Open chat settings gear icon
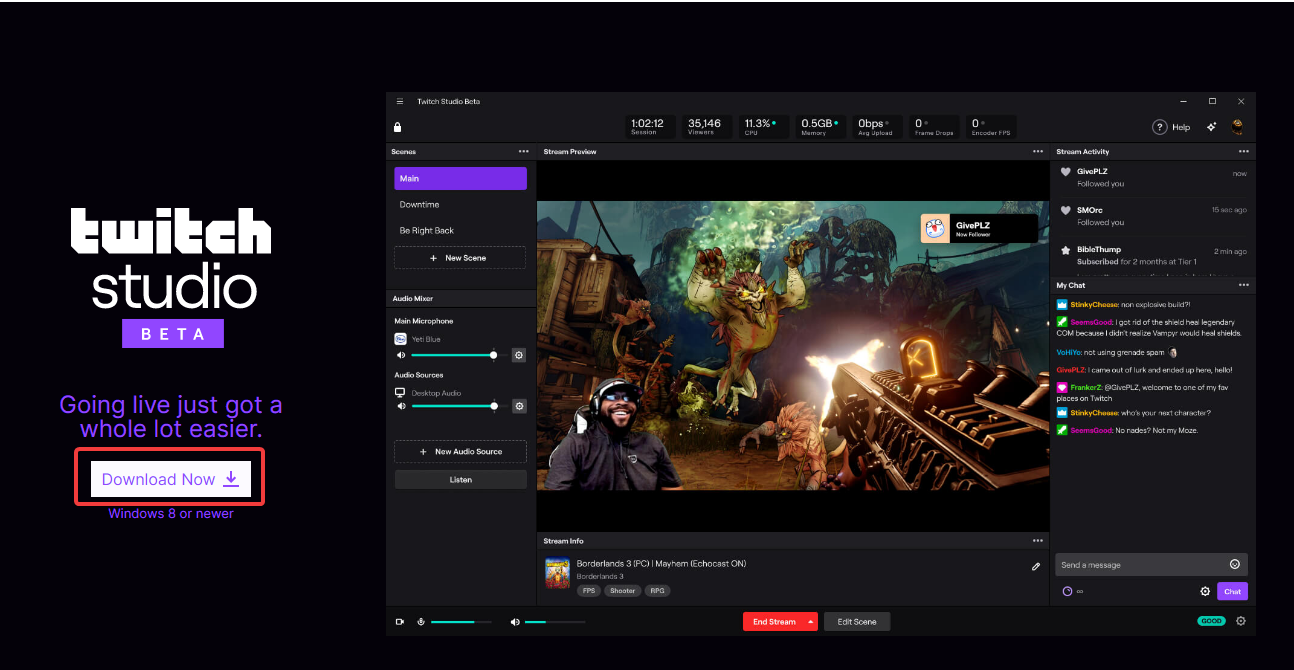This screenshot has height=670, width=1294. coord(1205,591)
